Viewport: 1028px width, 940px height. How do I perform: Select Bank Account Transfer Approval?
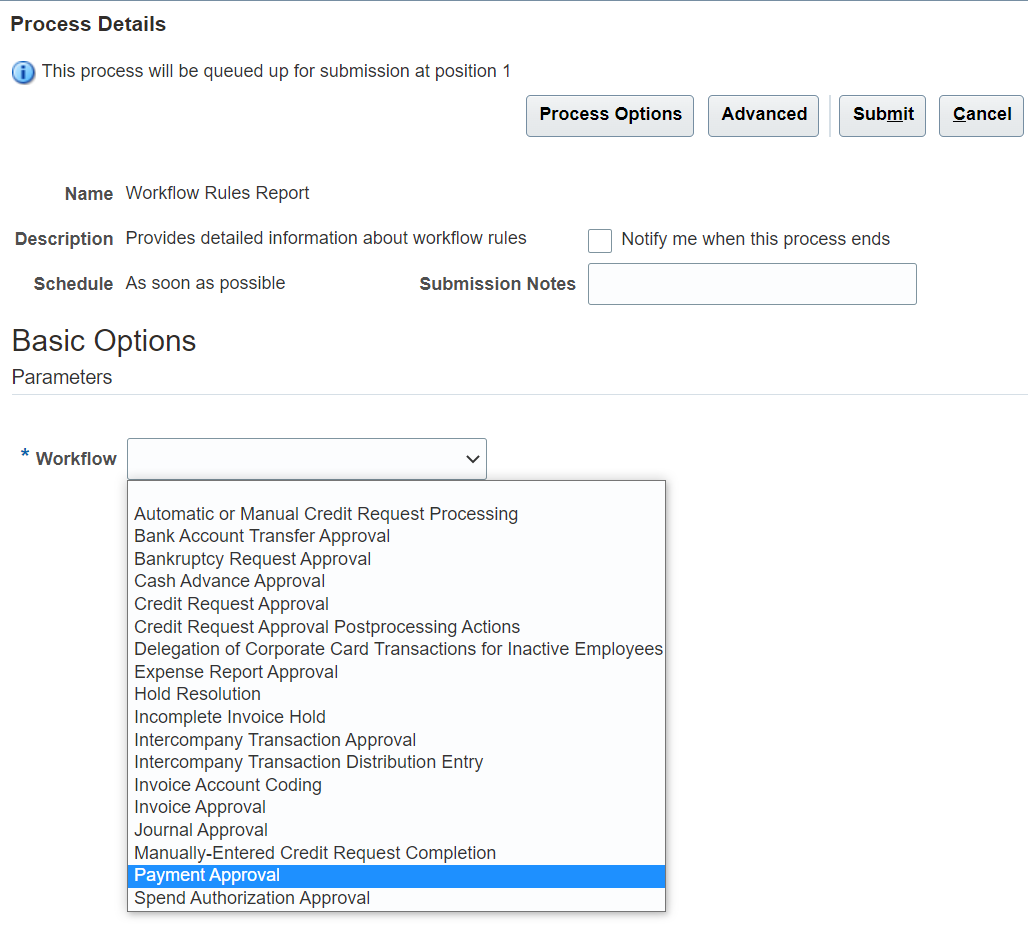tap(262, 536)
